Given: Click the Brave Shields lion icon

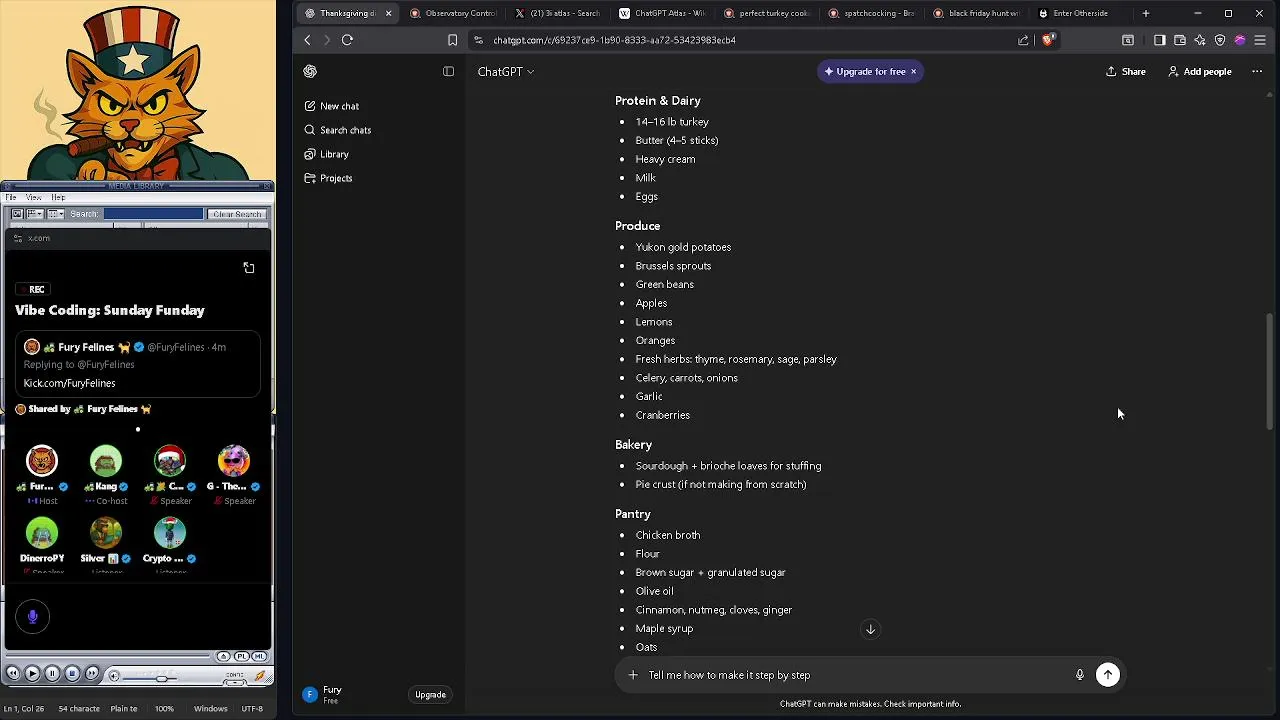Looking at the screenshot, I should tap(1047, 40).
